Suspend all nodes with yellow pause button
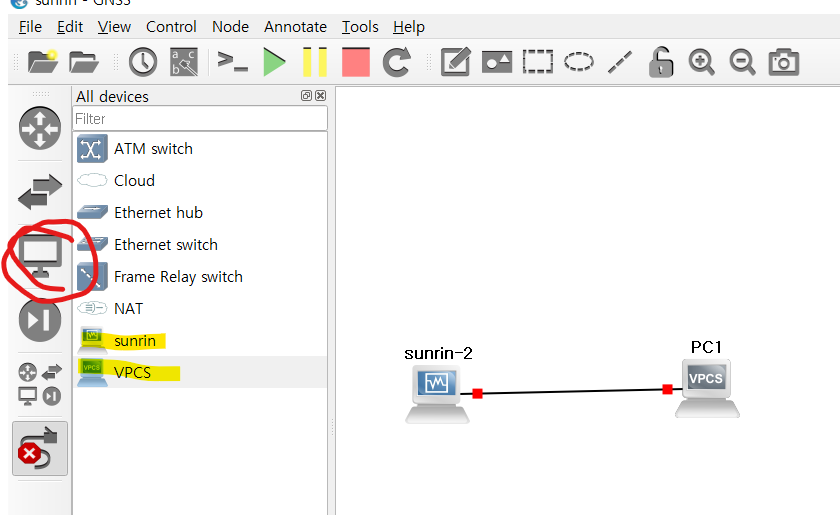 tap(315, 62)
